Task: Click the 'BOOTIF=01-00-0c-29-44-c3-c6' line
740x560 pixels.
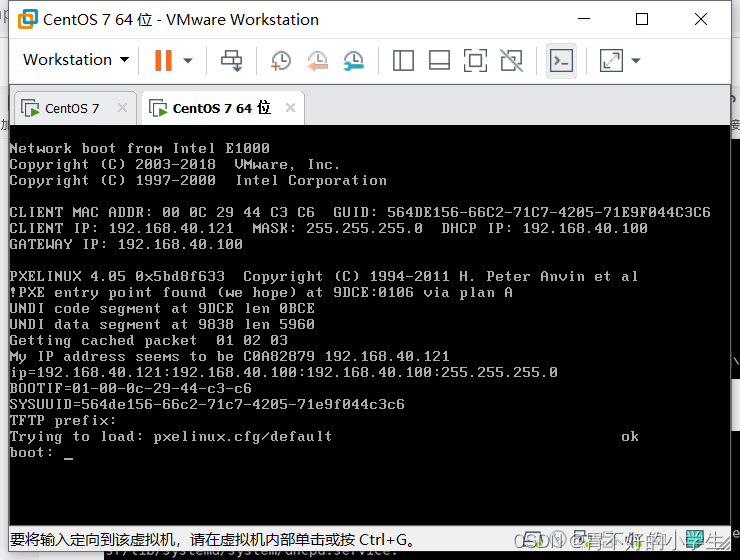Action: pyautogui.click(x=131, y=388)
